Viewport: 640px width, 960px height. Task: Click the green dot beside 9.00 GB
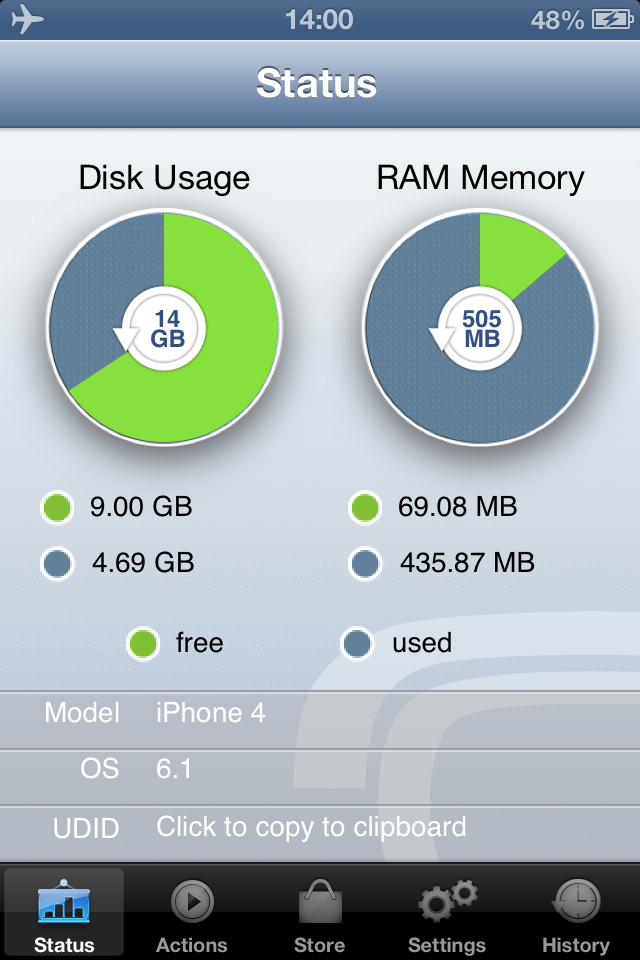tap(58, 507)
